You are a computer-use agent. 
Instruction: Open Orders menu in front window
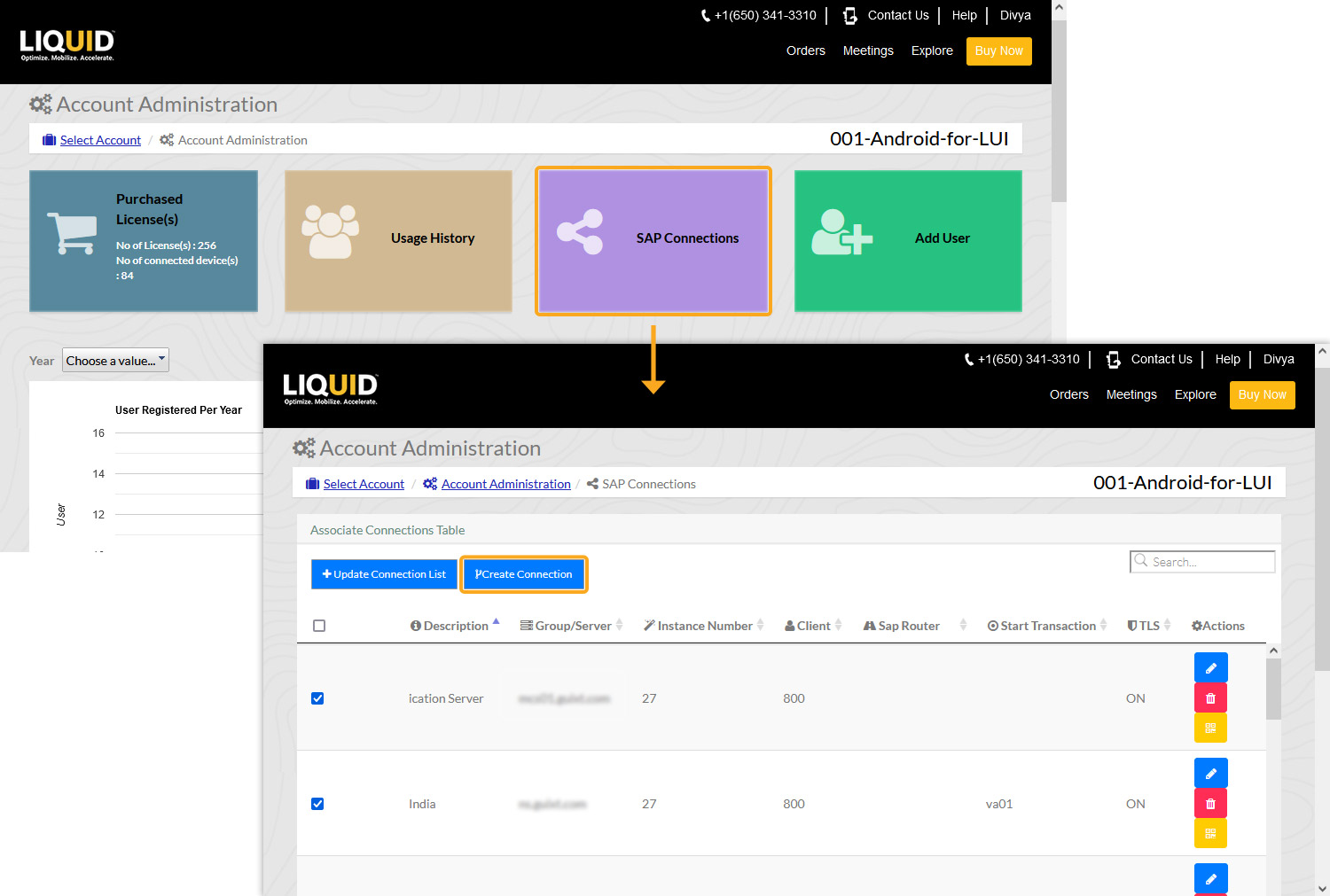(x=1068, y=394)
